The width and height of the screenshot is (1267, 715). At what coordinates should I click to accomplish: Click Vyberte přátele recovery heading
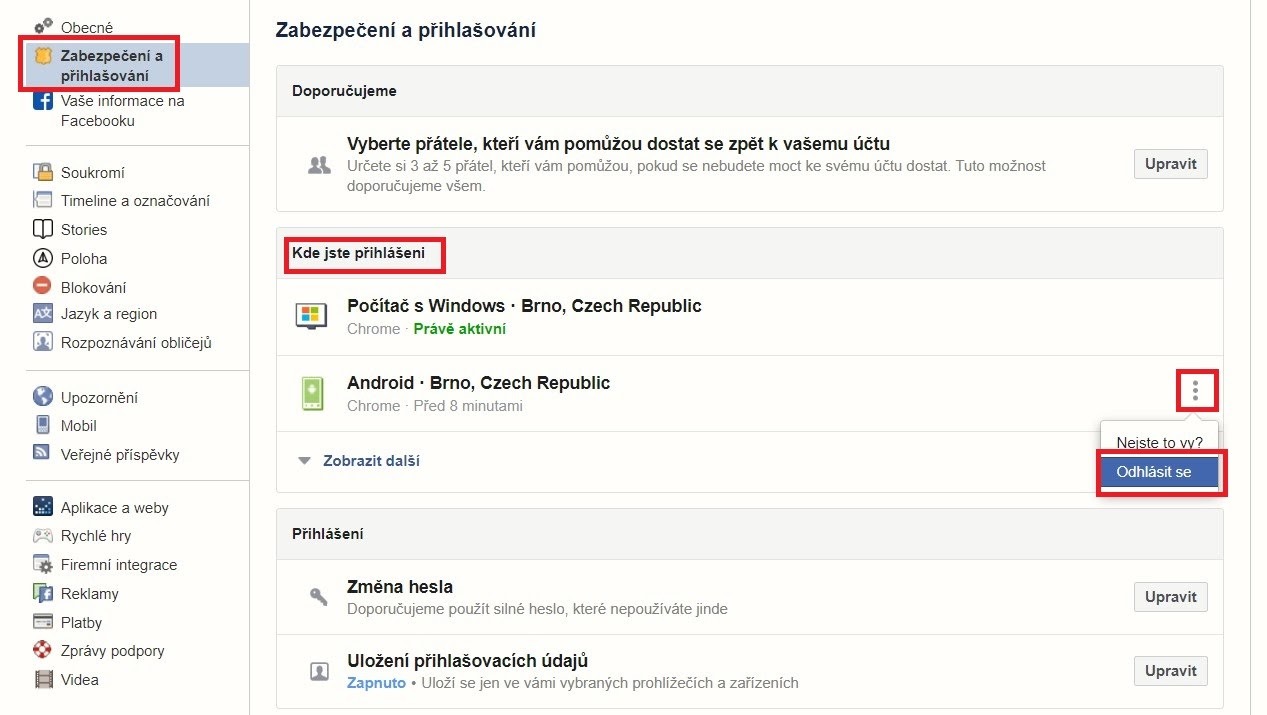click(x=618, y=144)
